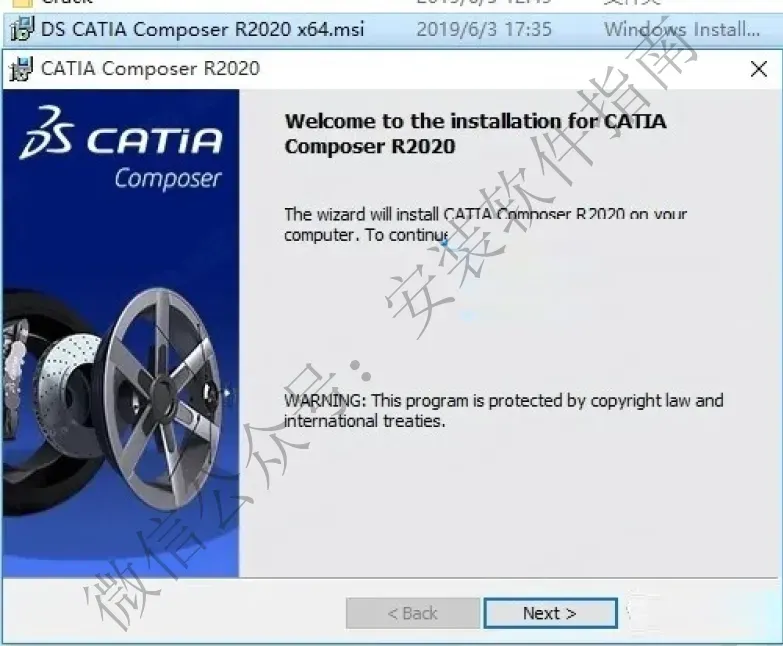This screenshot has width=783, height=646.
Task: Click the CATIA wordmark in the blue banner
Action: (x=155, y=140)
